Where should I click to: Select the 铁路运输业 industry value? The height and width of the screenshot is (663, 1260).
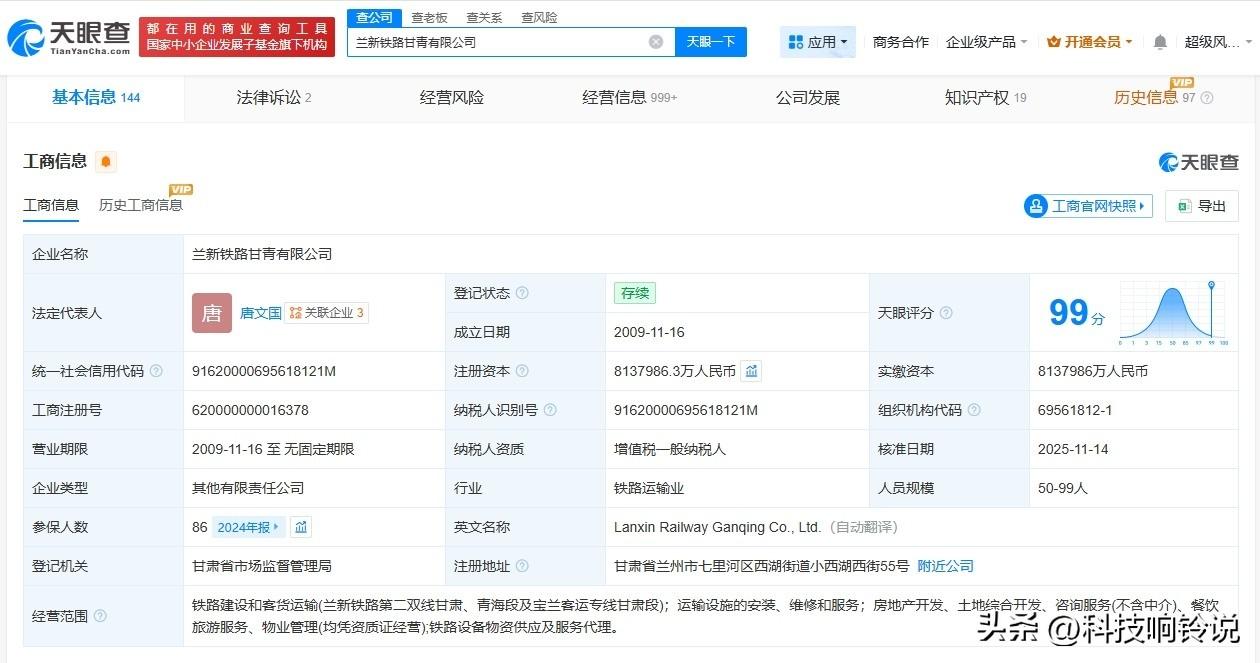649,488
